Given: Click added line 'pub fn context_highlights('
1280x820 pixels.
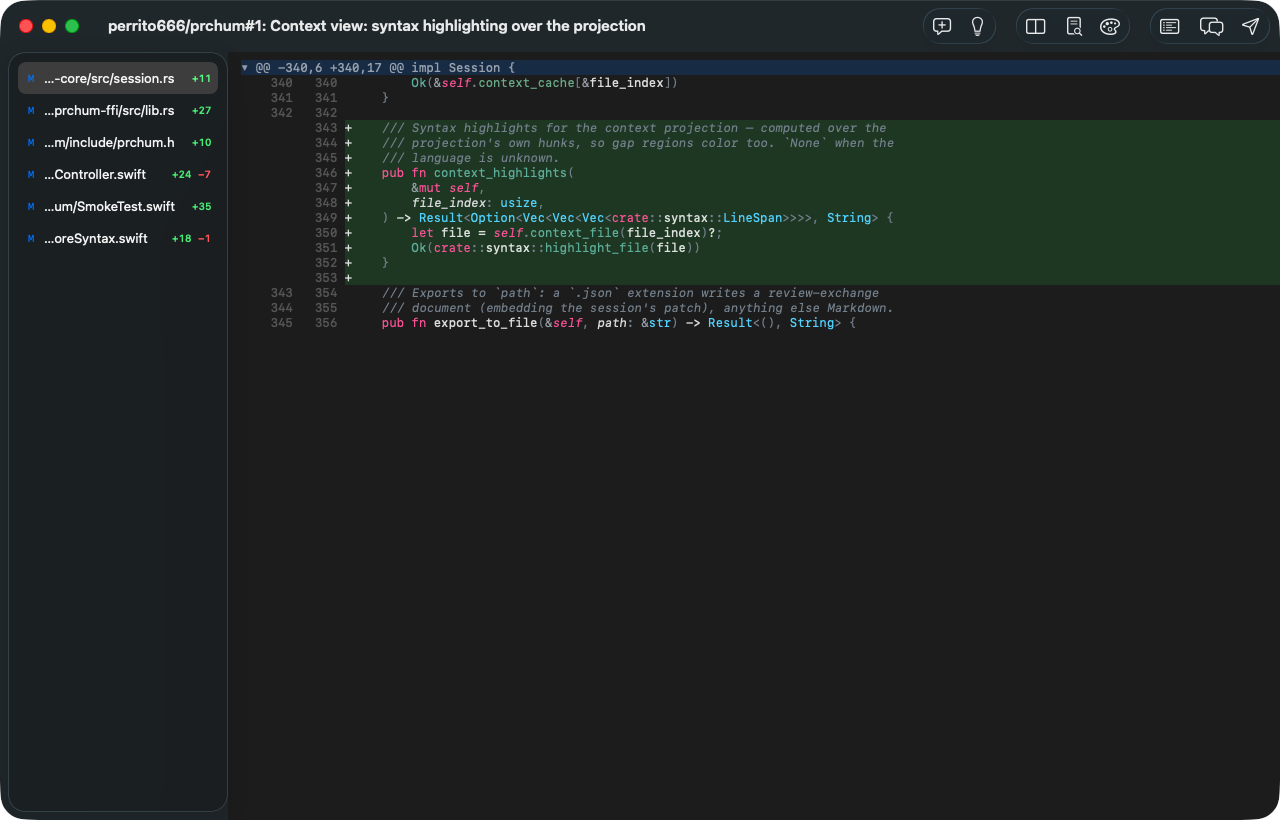Looking at the screenshot, I should tap(478, 173).
